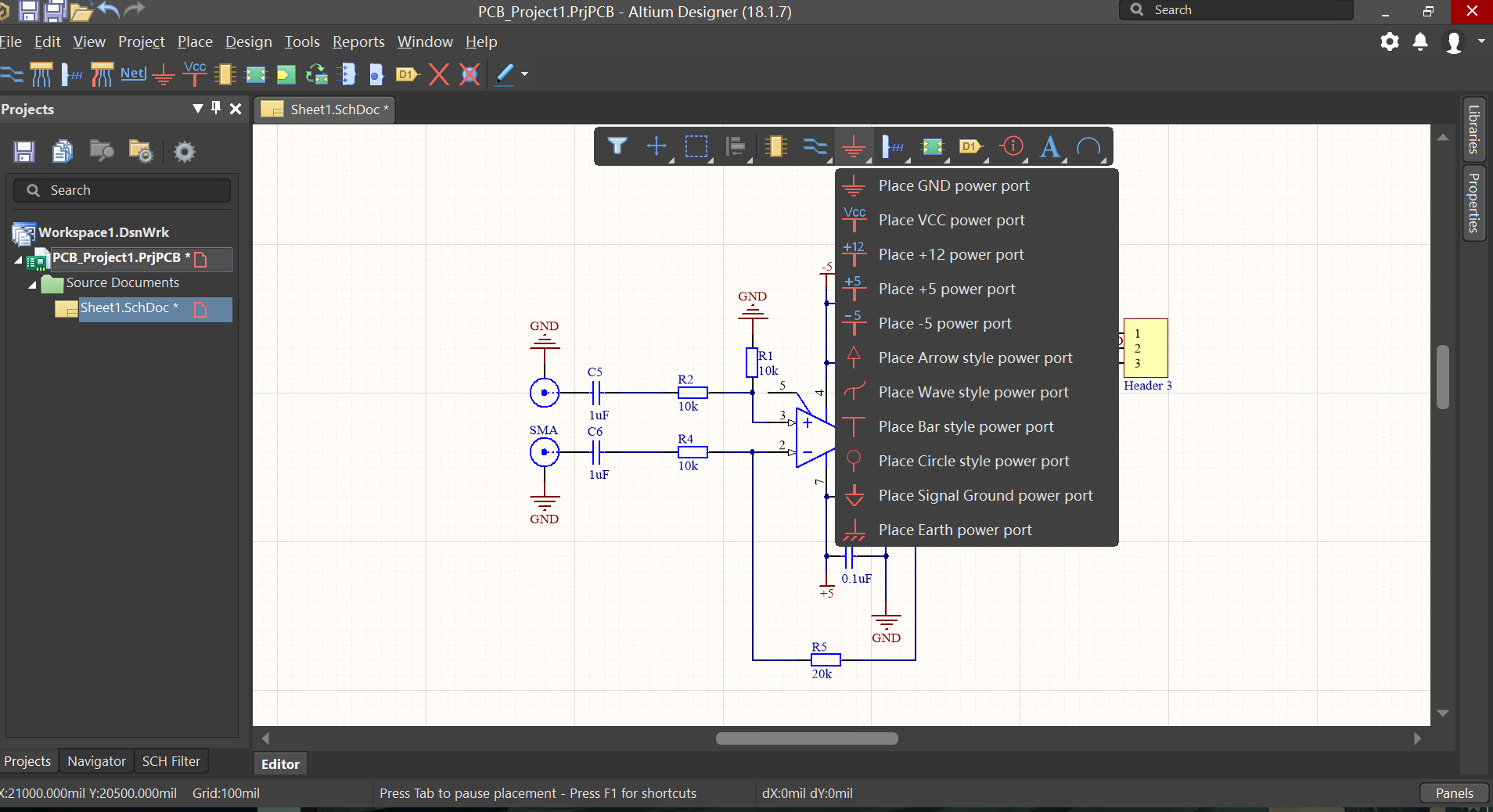
Task: Click the blue pencil drawing tool icon
Action: click(x=505, y=74)
